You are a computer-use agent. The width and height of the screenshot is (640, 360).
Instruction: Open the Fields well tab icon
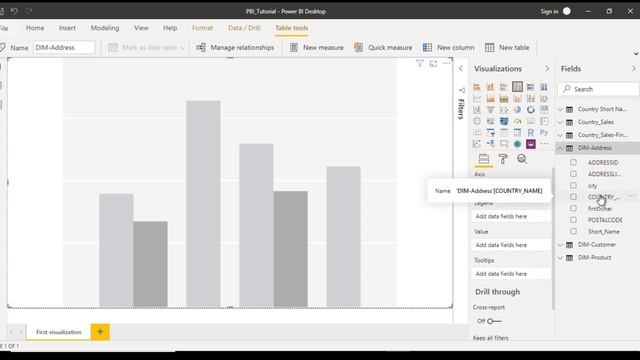484,159
